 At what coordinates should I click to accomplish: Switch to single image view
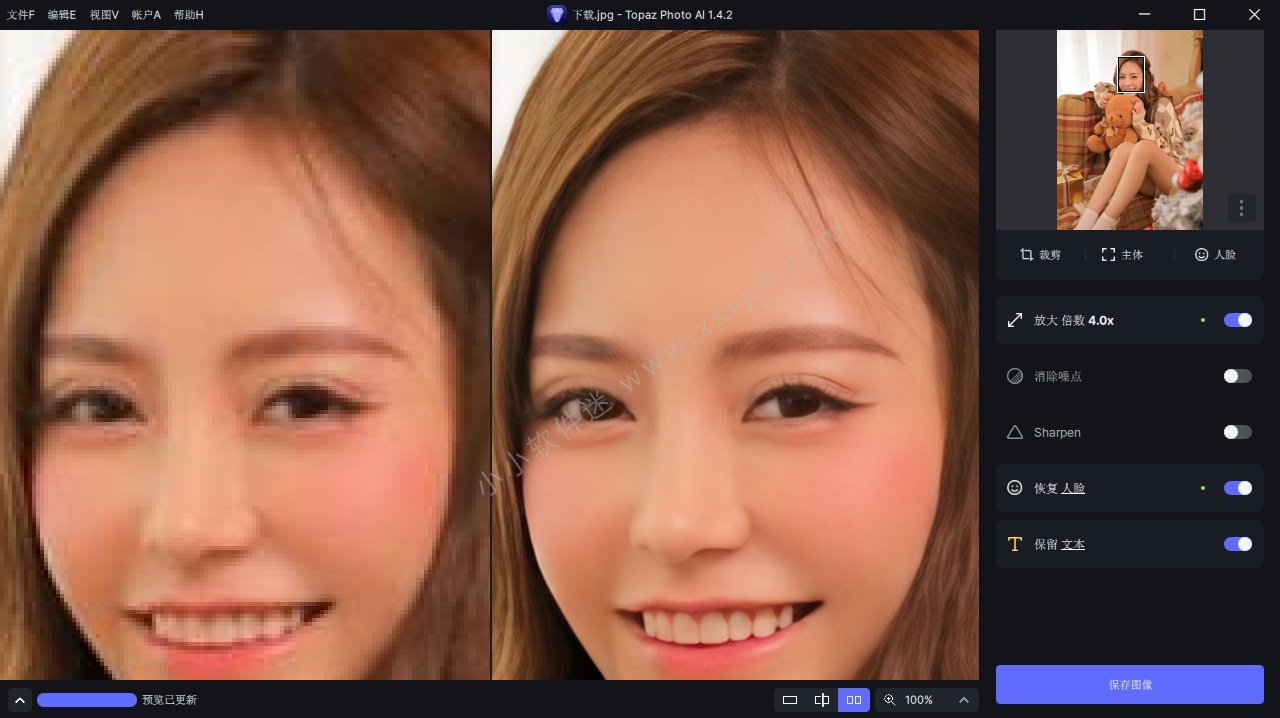pyautogui.click(x=790, y=700)
